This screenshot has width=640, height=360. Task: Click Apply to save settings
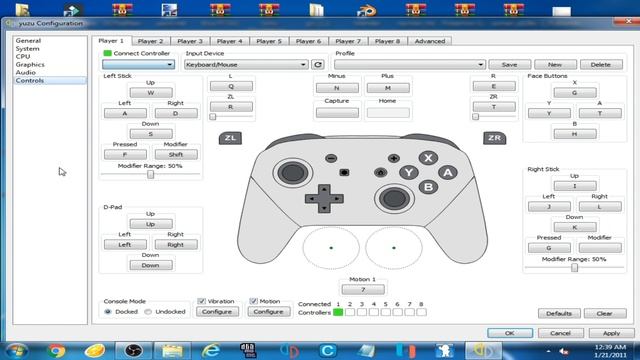pyautogui.click(x=611, y=333)
